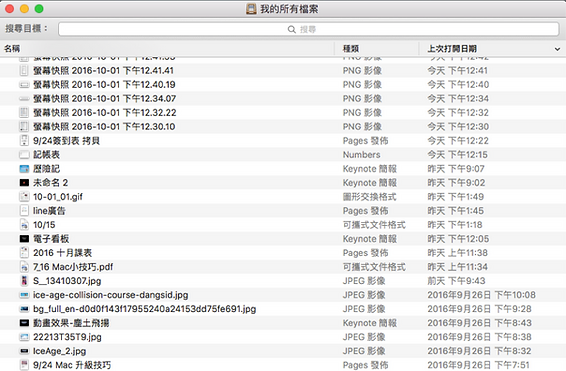Image resolution: width=566 pixels, height=371 pixels.
Task: Select file name 9/24簽到表 拷貝
Action: (66, 141)
